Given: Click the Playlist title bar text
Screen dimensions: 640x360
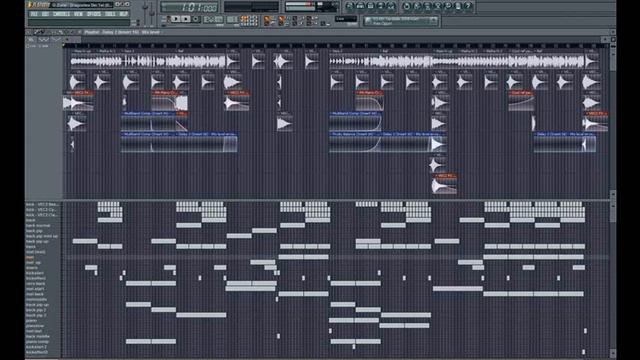Looking at the screenshot, I should [x=122, y=32].
